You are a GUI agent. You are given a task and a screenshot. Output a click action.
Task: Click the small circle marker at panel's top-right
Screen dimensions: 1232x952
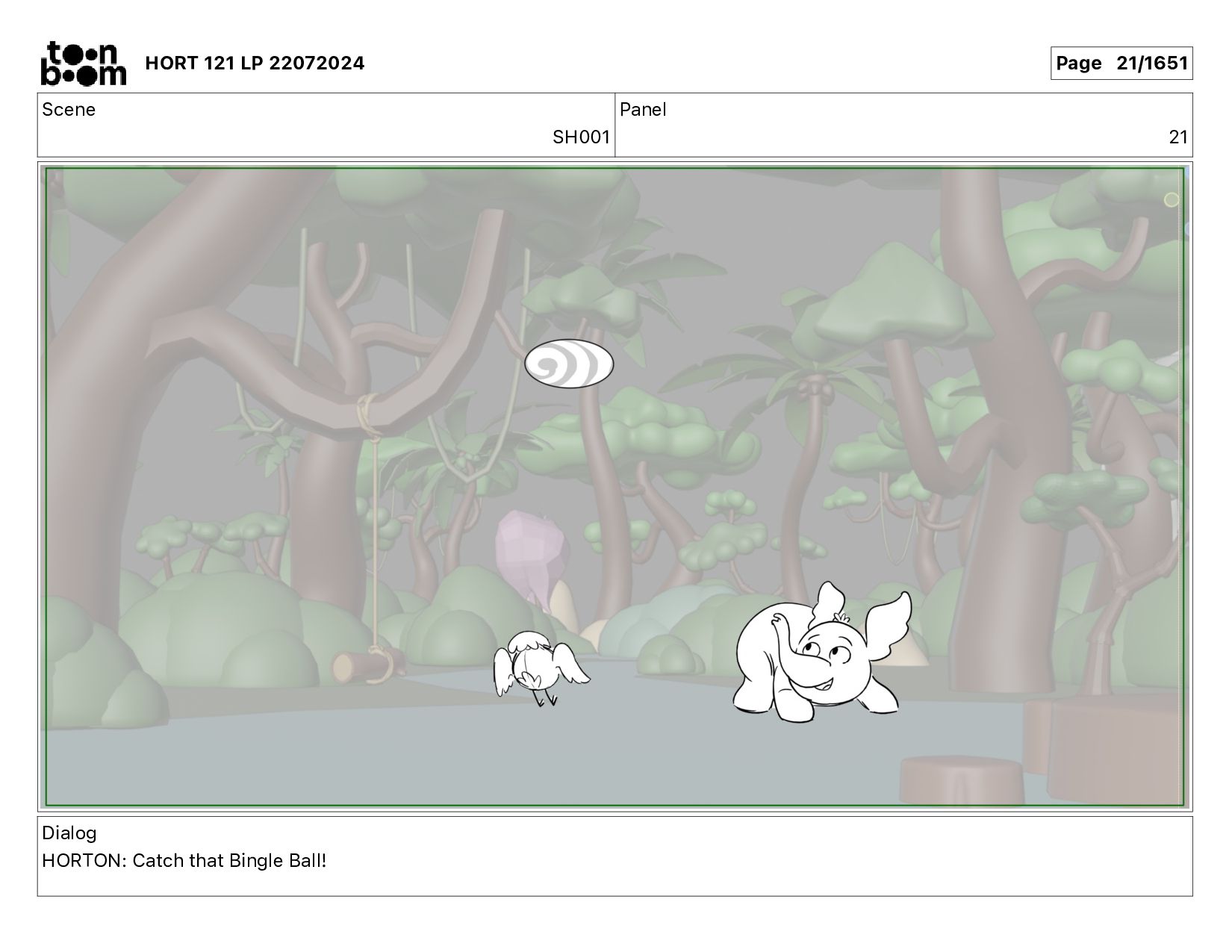point(1171,199)
